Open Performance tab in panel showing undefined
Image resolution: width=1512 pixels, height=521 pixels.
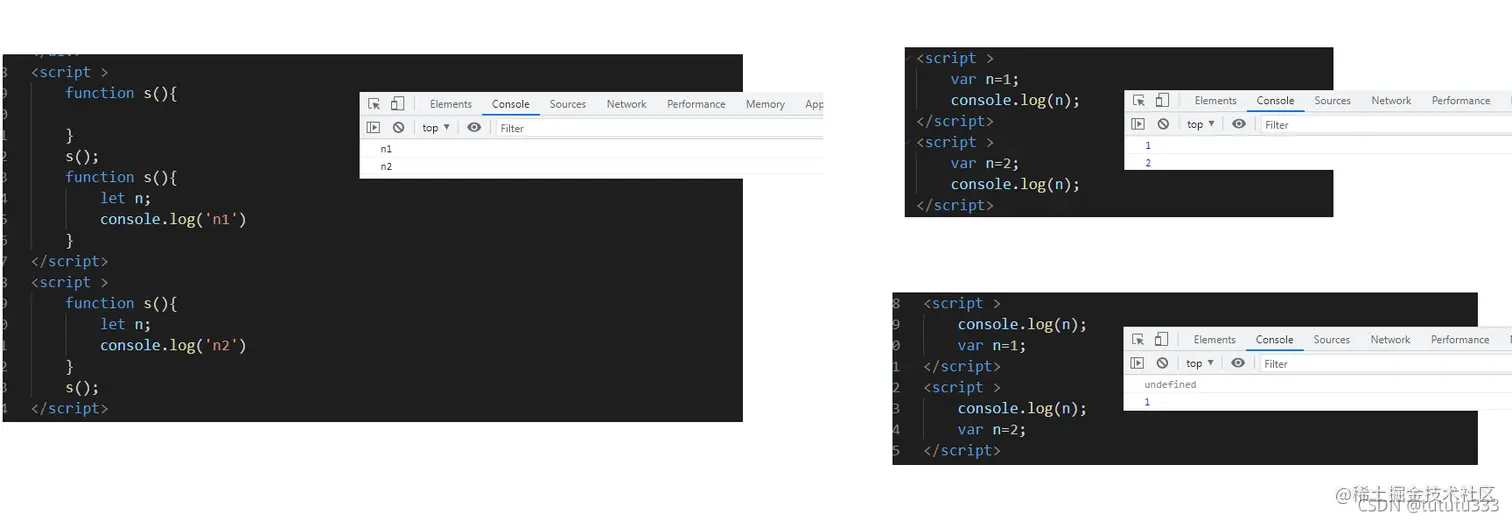[1460, 339]
